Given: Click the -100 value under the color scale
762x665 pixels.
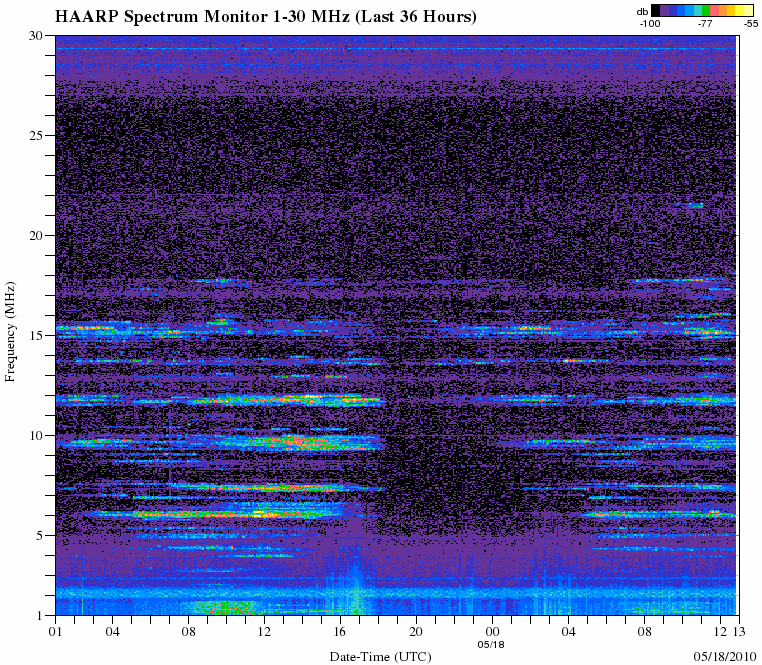Looking at the screenshot, I should click(649, 23).
